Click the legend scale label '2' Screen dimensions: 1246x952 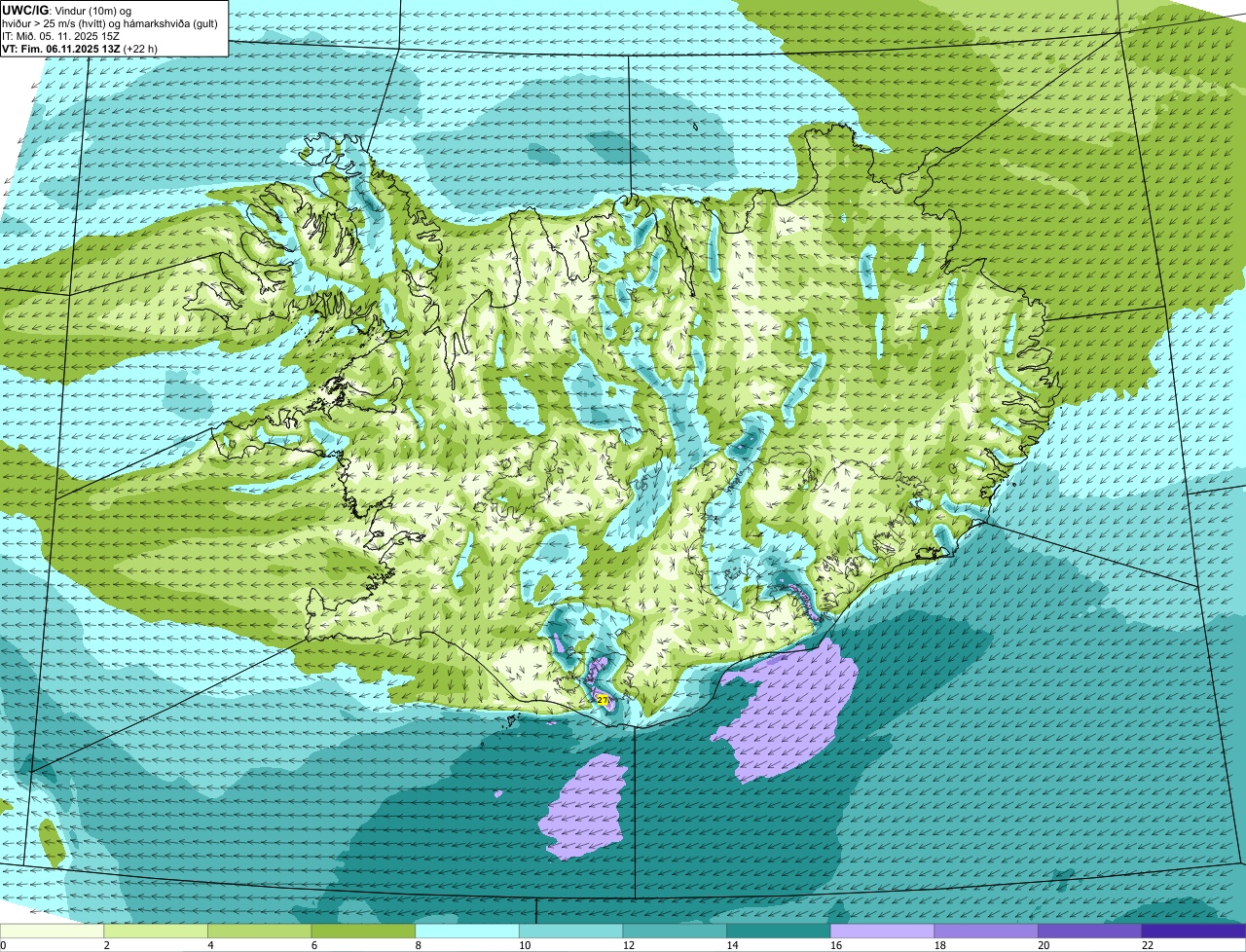(106, 945)
